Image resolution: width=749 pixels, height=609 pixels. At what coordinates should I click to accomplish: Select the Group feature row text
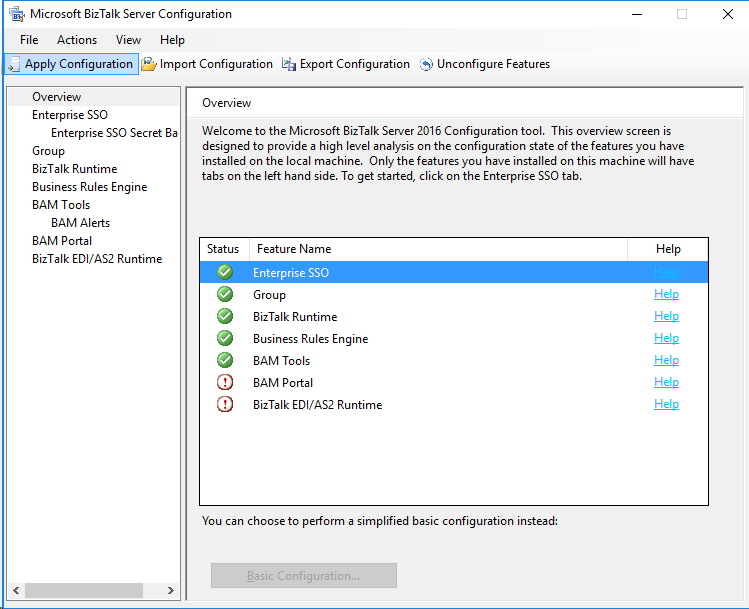click(269, 295)
